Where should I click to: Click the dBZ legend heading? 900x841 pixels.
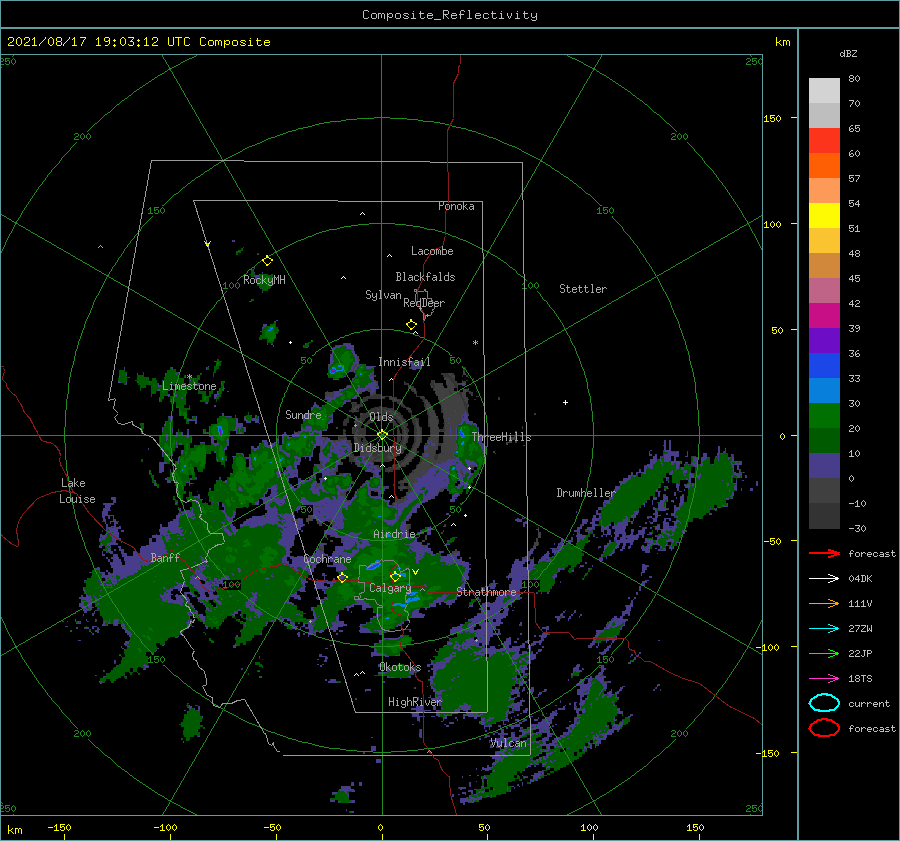click(x=848, y=53)
